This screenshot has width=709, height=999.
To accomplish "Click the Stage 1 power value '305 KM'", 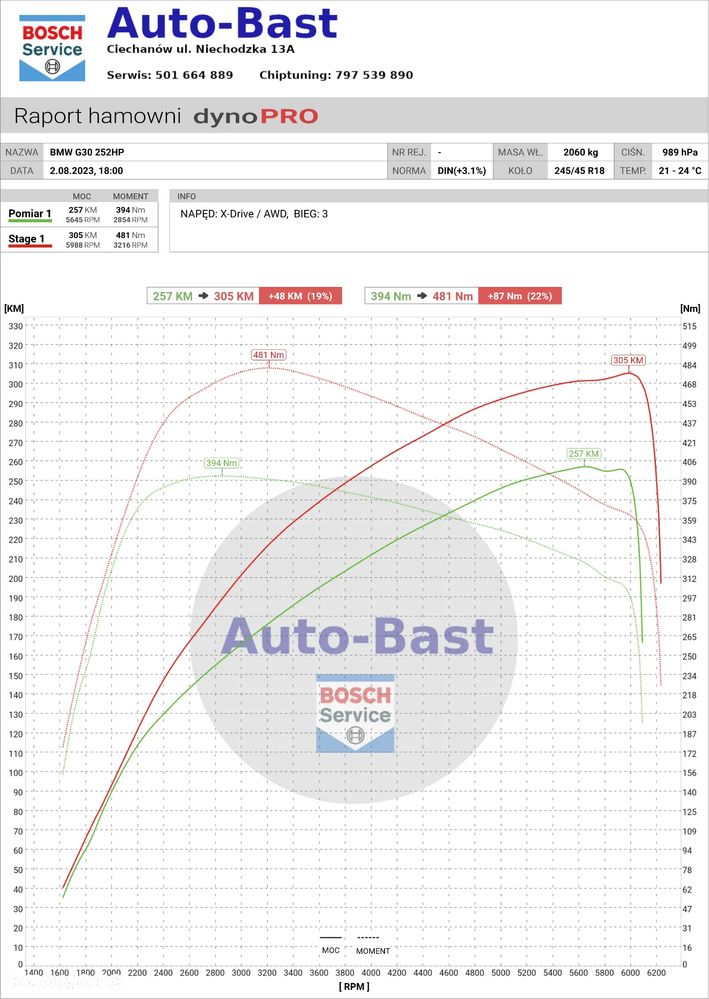I will (83, 235).
